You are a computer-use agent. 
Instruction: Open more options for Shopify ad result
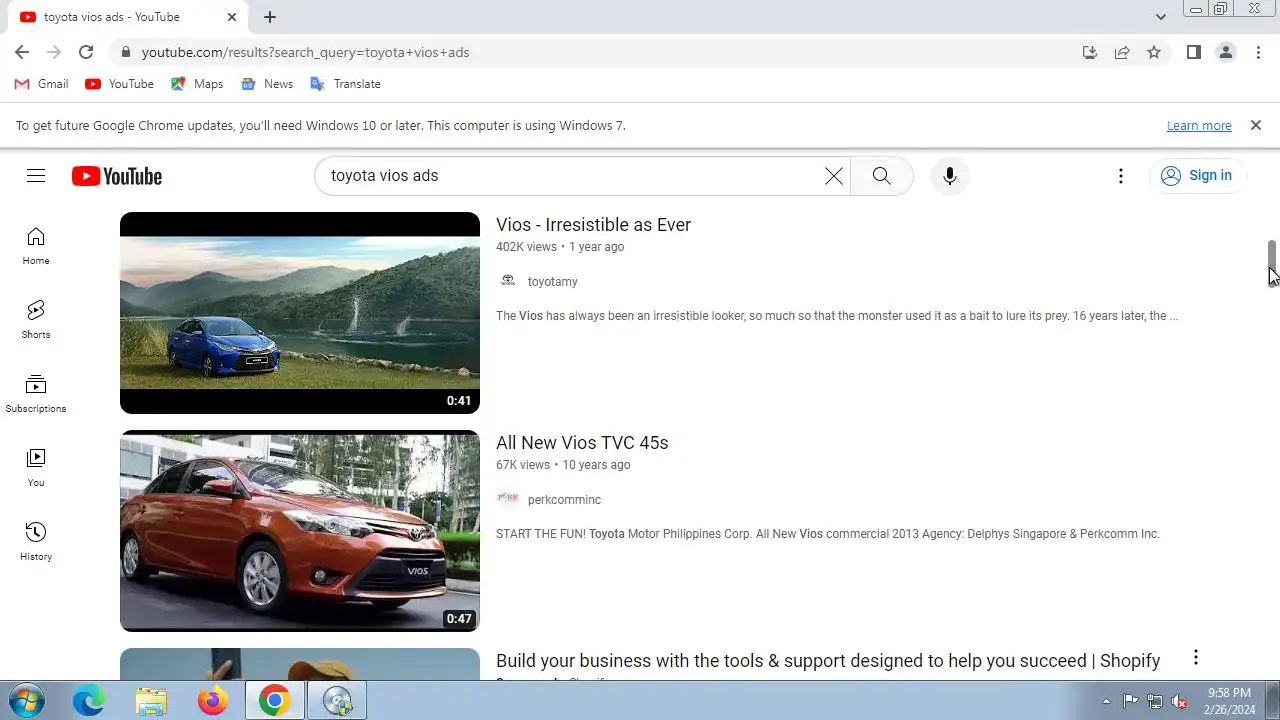(x=1195, y=658)
